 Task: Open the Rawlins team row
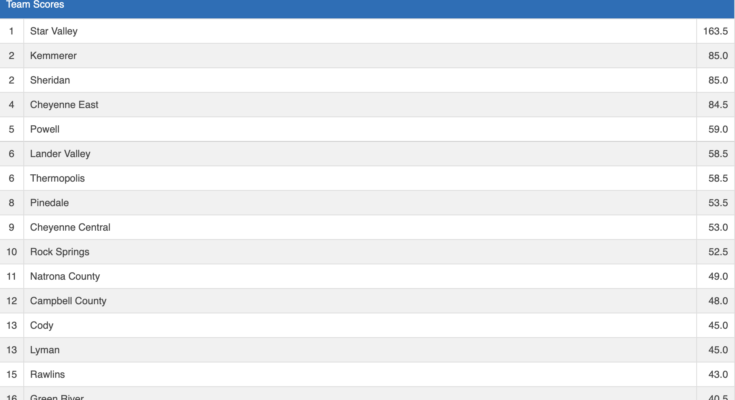(x=47, y=374)
